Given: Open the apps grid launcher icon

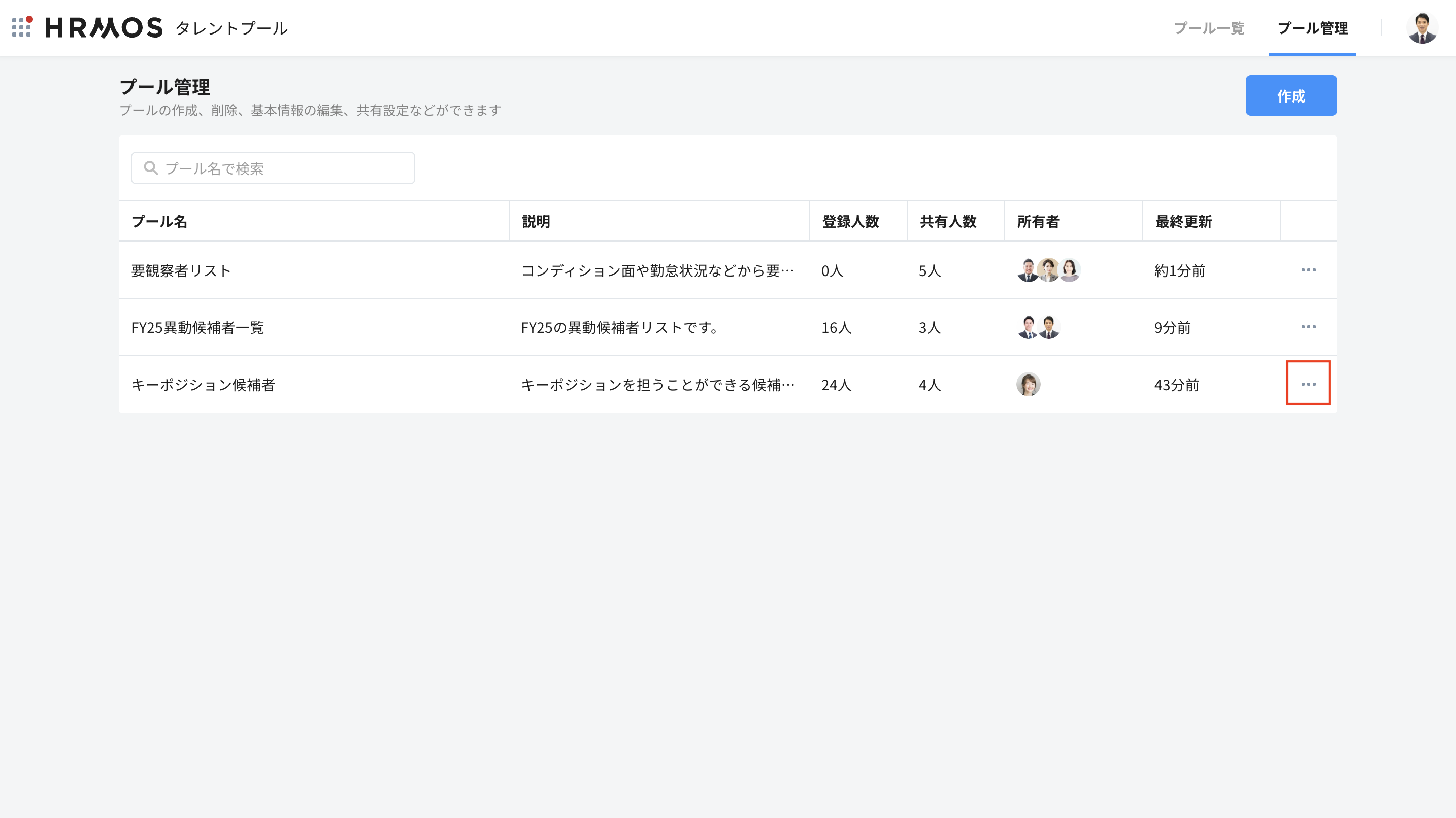Looking at the screenshot, I should click(x=21, y=27).
